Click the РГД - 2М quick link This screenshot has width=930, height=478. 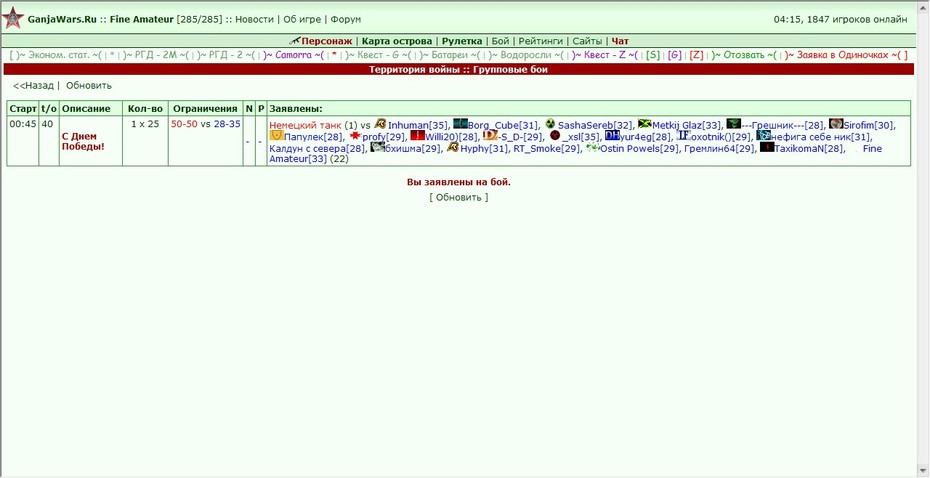(x=156, y=55)
